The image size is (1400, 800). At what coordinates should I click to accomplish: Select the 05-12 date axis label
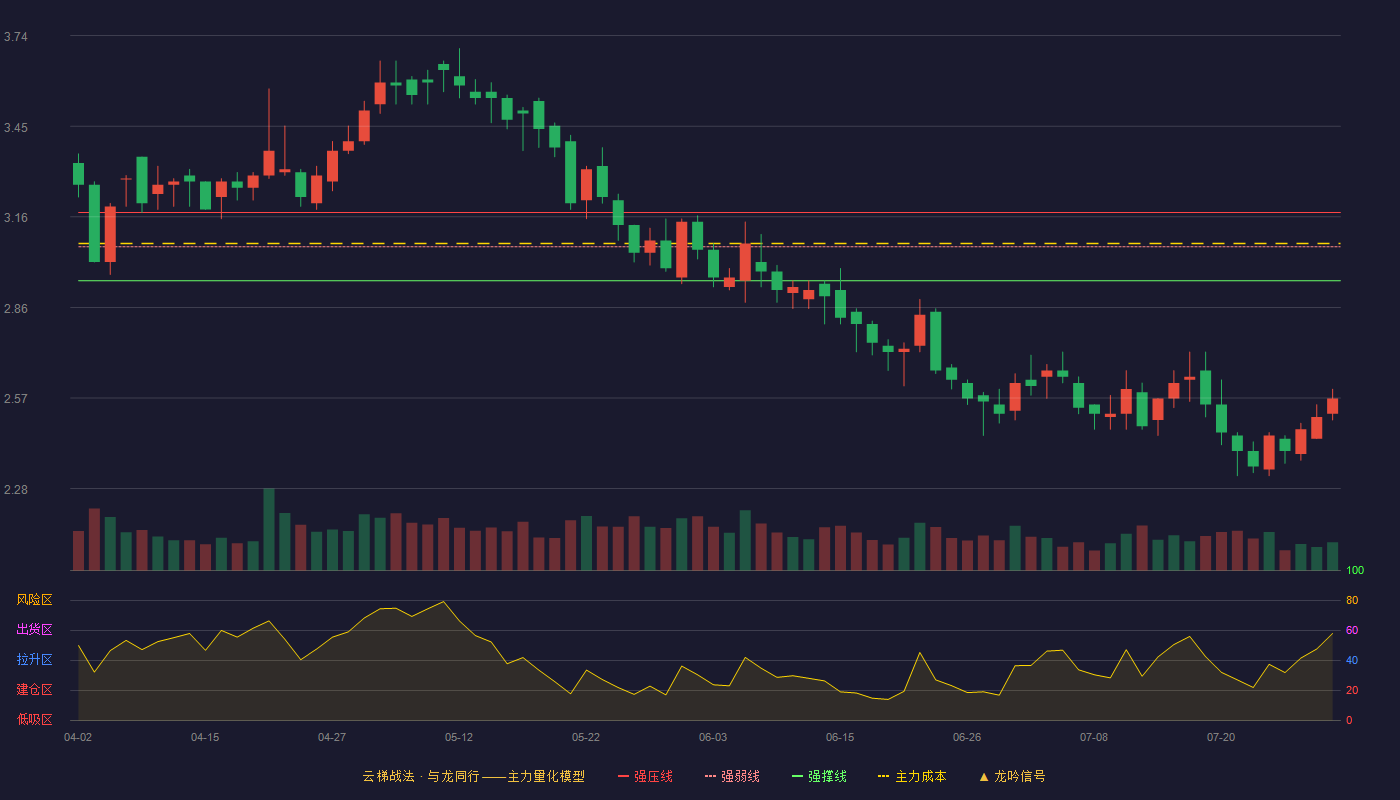[x=459, y=737]
